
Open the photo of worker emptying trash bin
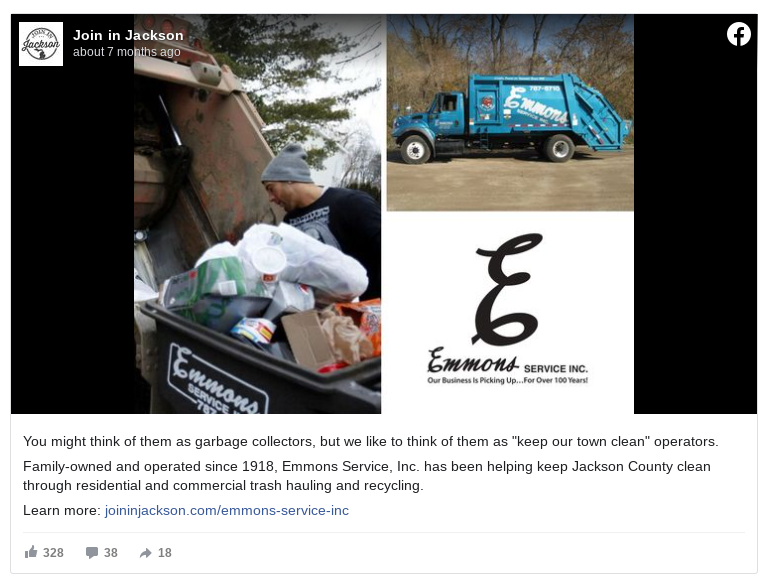pos(257,214)
